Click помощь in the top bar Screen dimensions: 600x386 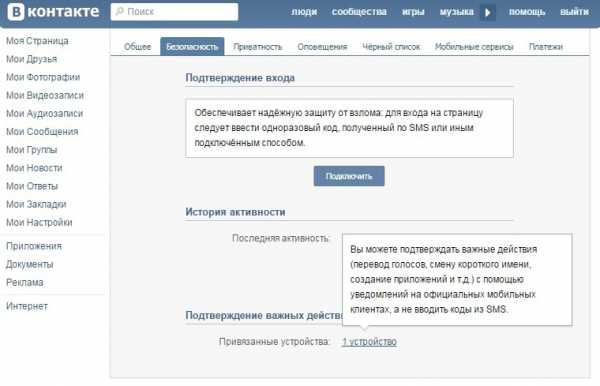click(527, 12)
